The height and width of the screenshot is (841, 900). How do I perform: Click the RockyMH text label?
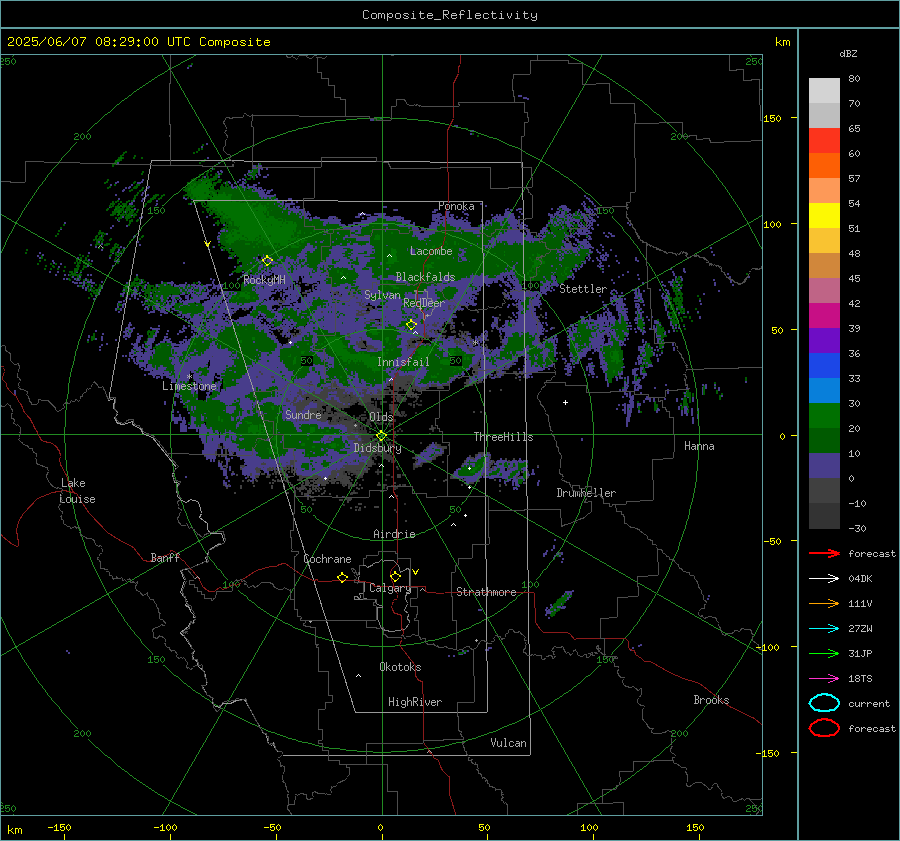coord(265,280)
